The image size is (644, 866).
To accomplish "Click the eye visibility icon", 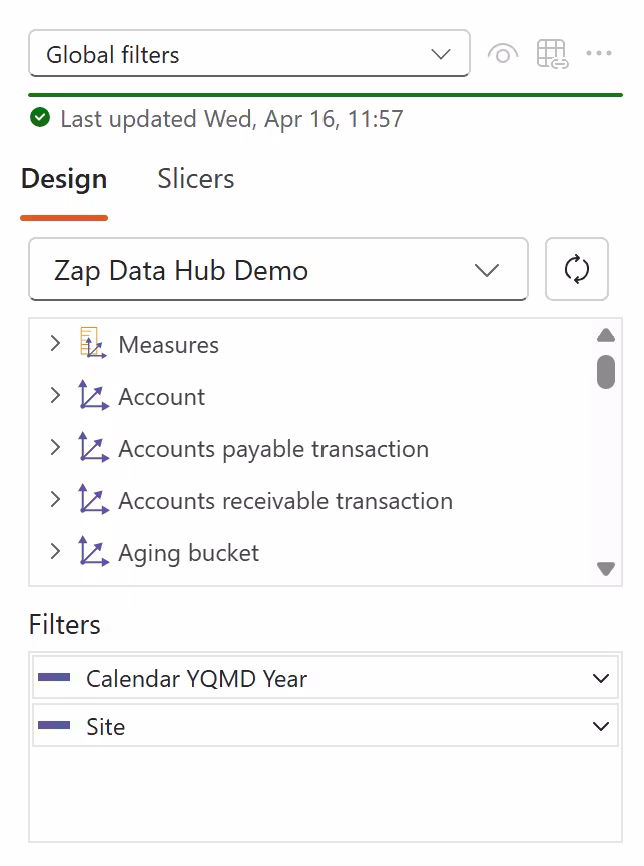I will [503, 54].
